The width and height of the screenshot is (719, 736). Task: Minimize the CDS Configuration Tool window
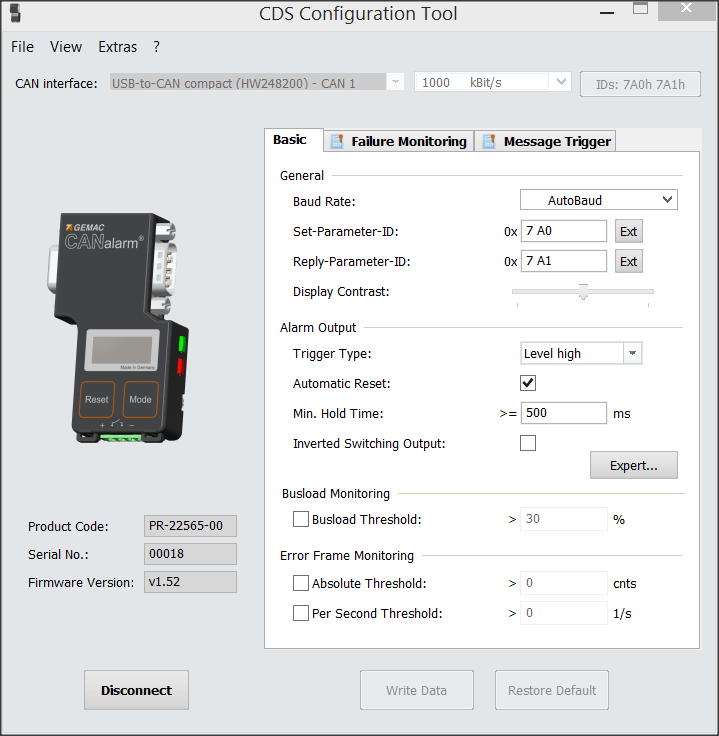pyautogui.click(x=605, y=10)
